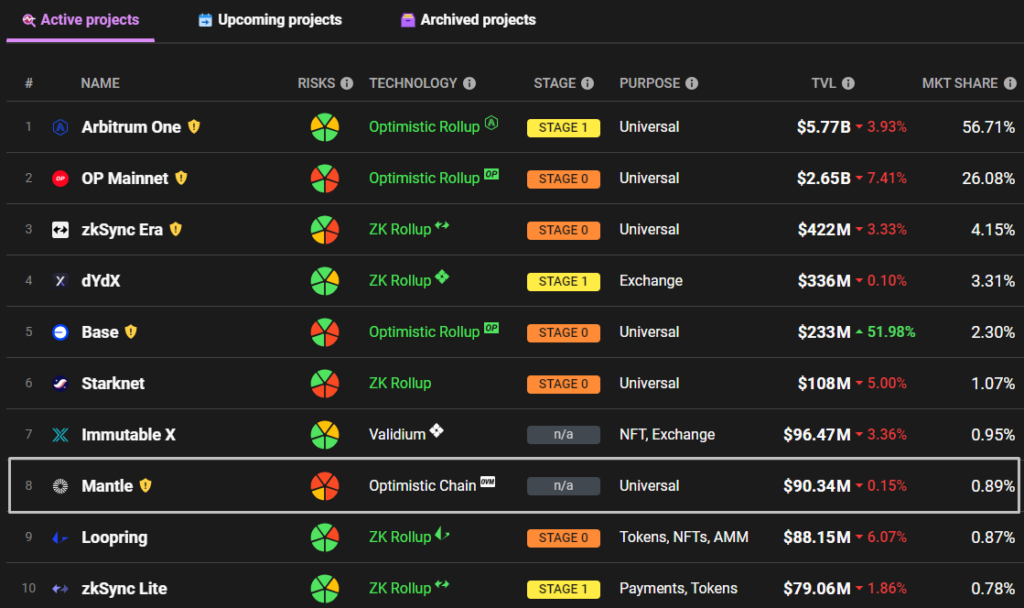The width and height of the screenshot is (1024, 608).
Task: Click the info icon beside the TECHNOLOGY header
Action: [469, 84]
